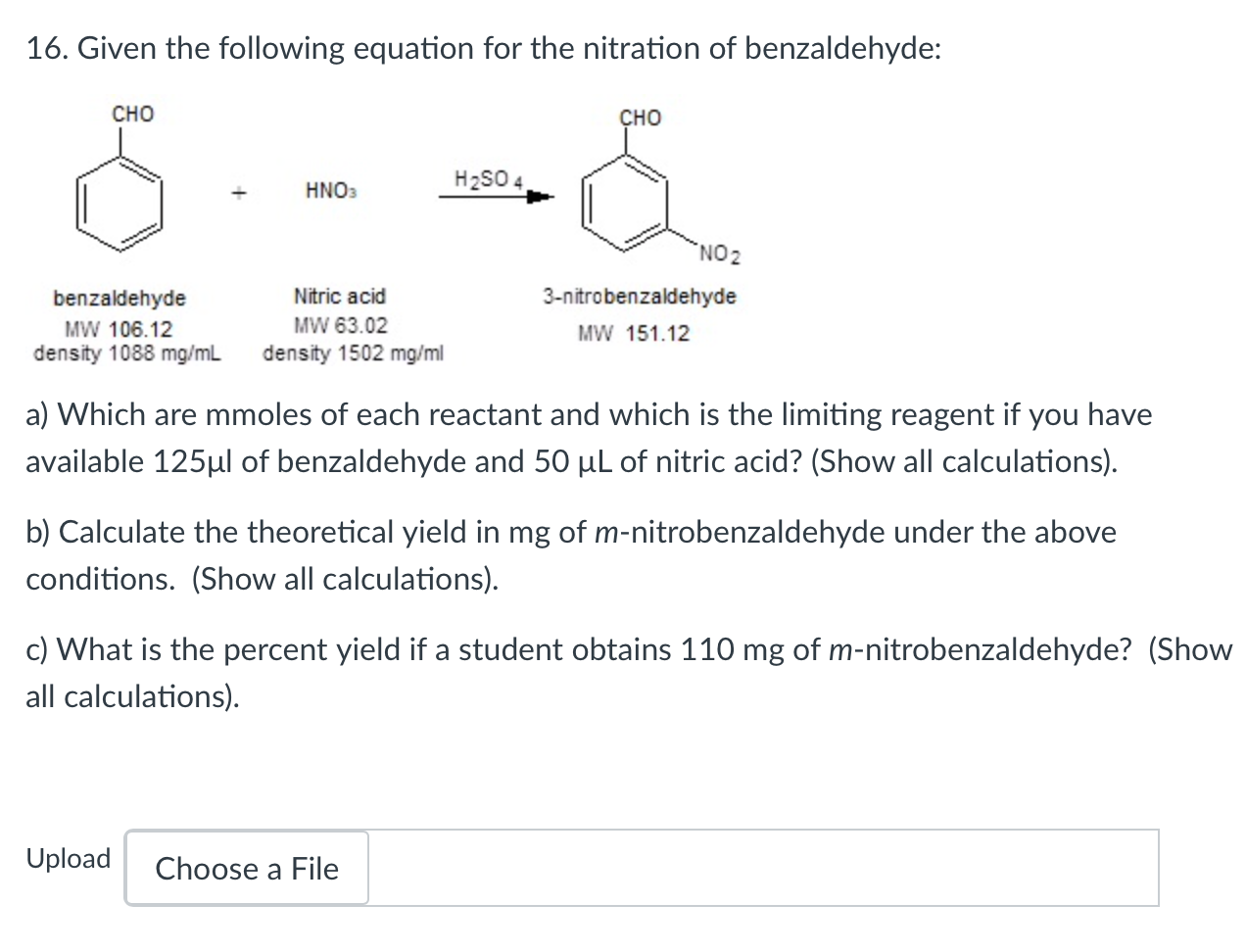Click the Choose a File button
Screen dimensions: 1246x952
246,869
